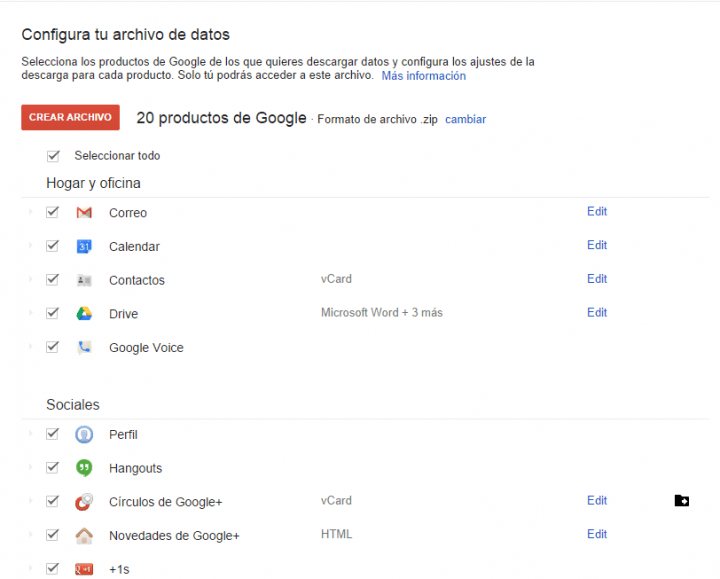Click the Novedades de Google+ house icon
720x579 pixels.
(84, 535)
